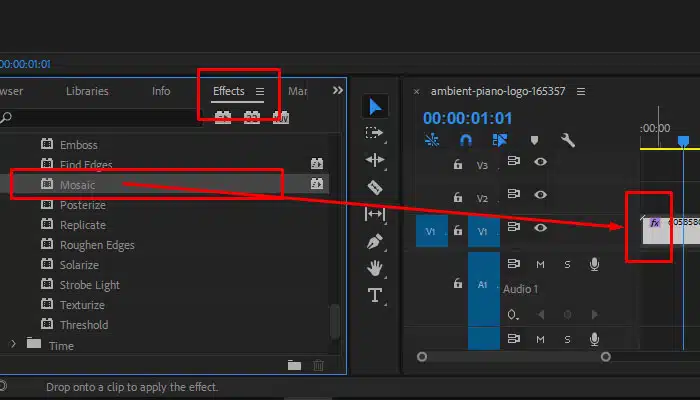This screenshot has width=700, height=400.
Task: Toggle Snap in Timeline magnet
Action: click(x=466, y=140)
